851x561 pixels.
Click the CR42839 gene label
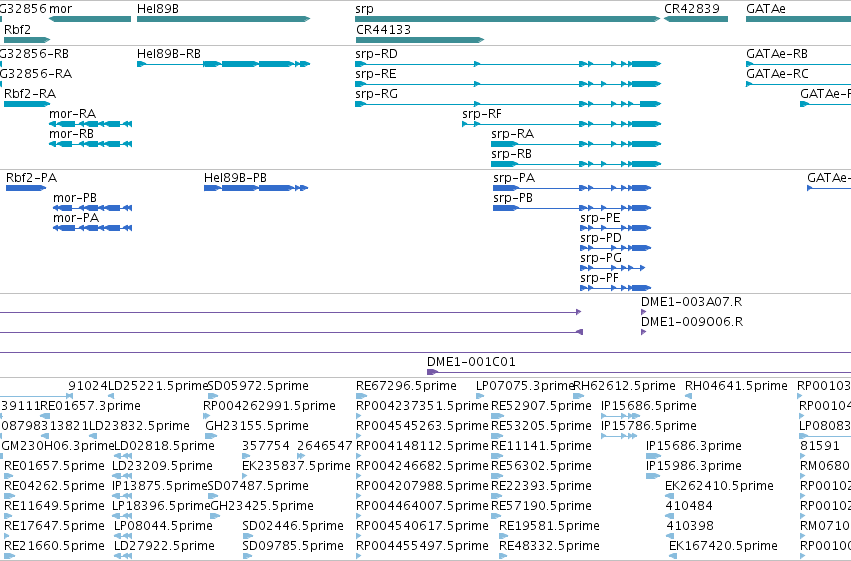691,9
